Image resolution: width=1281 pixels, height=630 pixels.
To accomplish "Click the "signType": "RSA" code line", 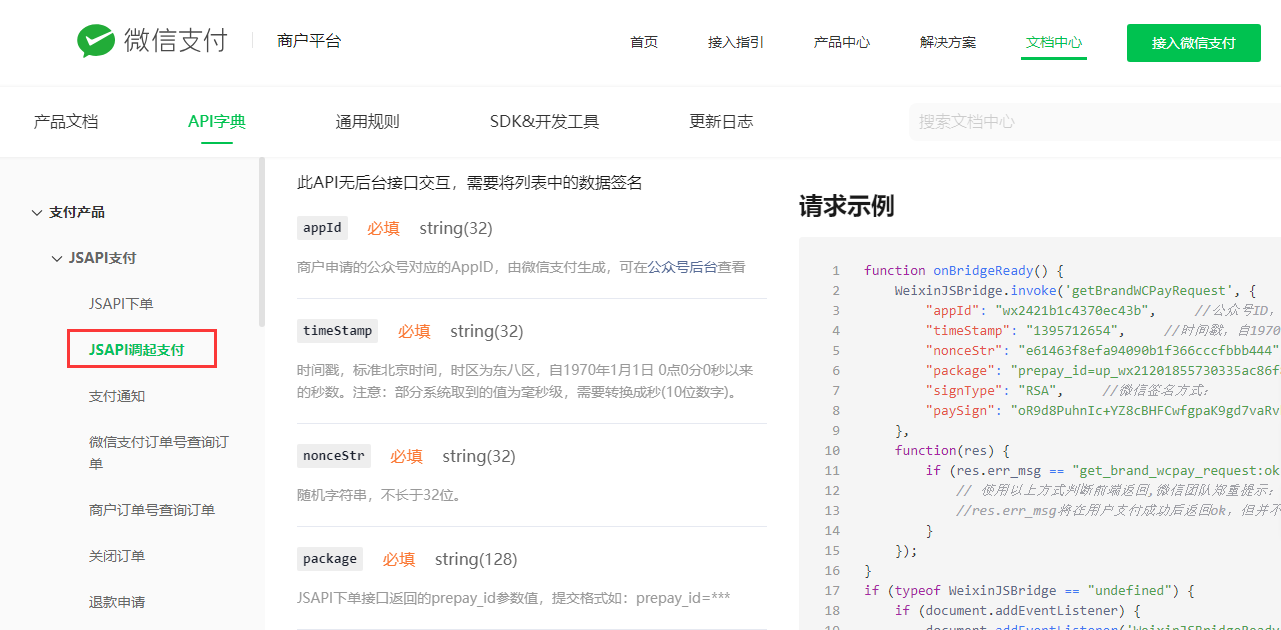I will pos(1067,390).
